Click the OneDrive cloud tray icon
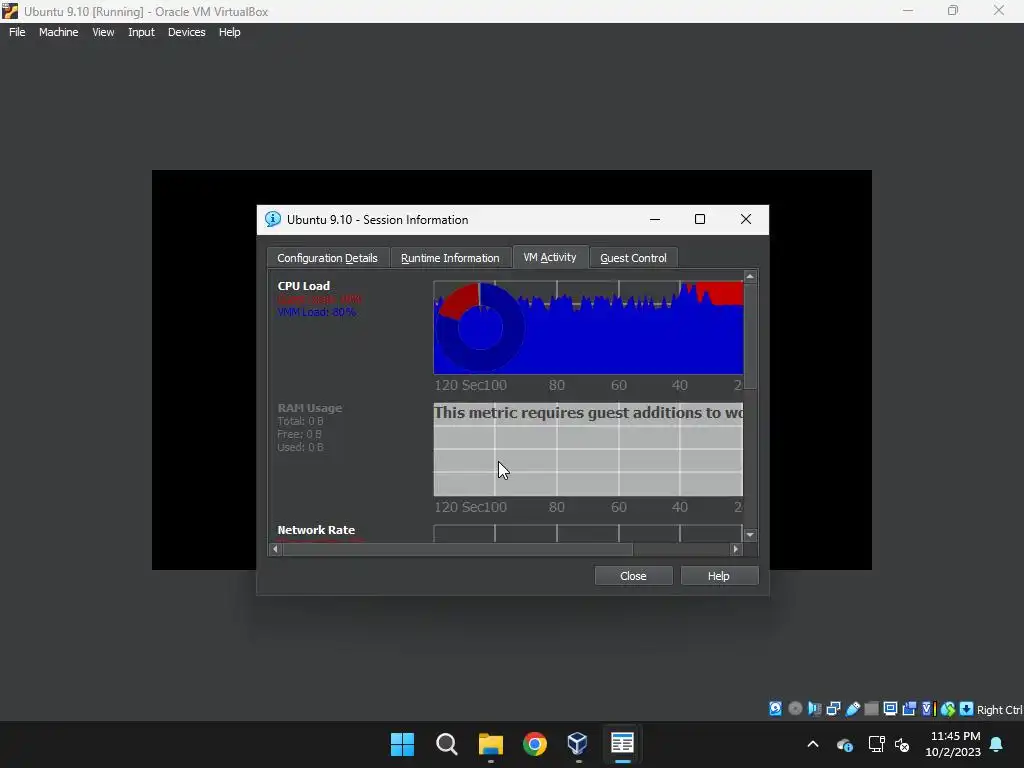The image size is (1024, 768). point(845,744)
